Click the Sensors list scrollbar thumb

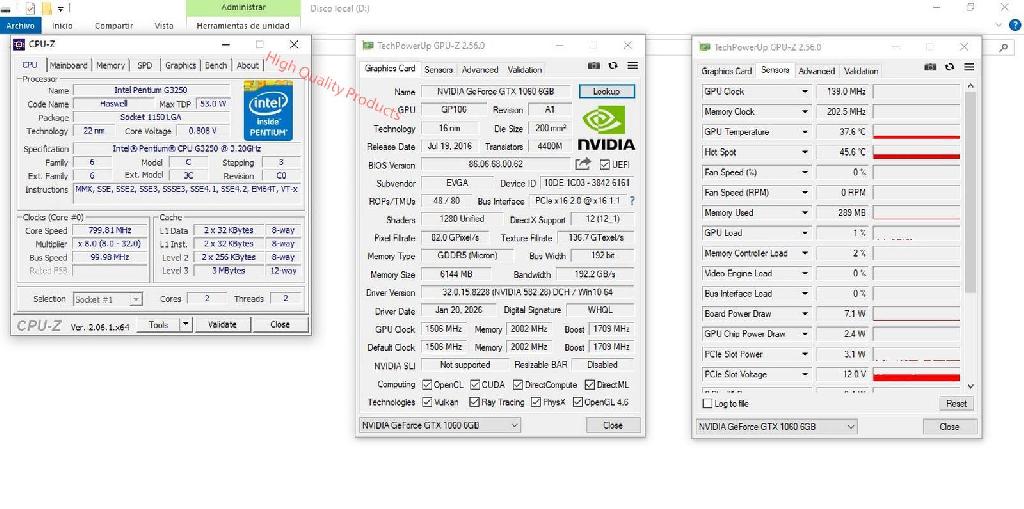[970, 191]
